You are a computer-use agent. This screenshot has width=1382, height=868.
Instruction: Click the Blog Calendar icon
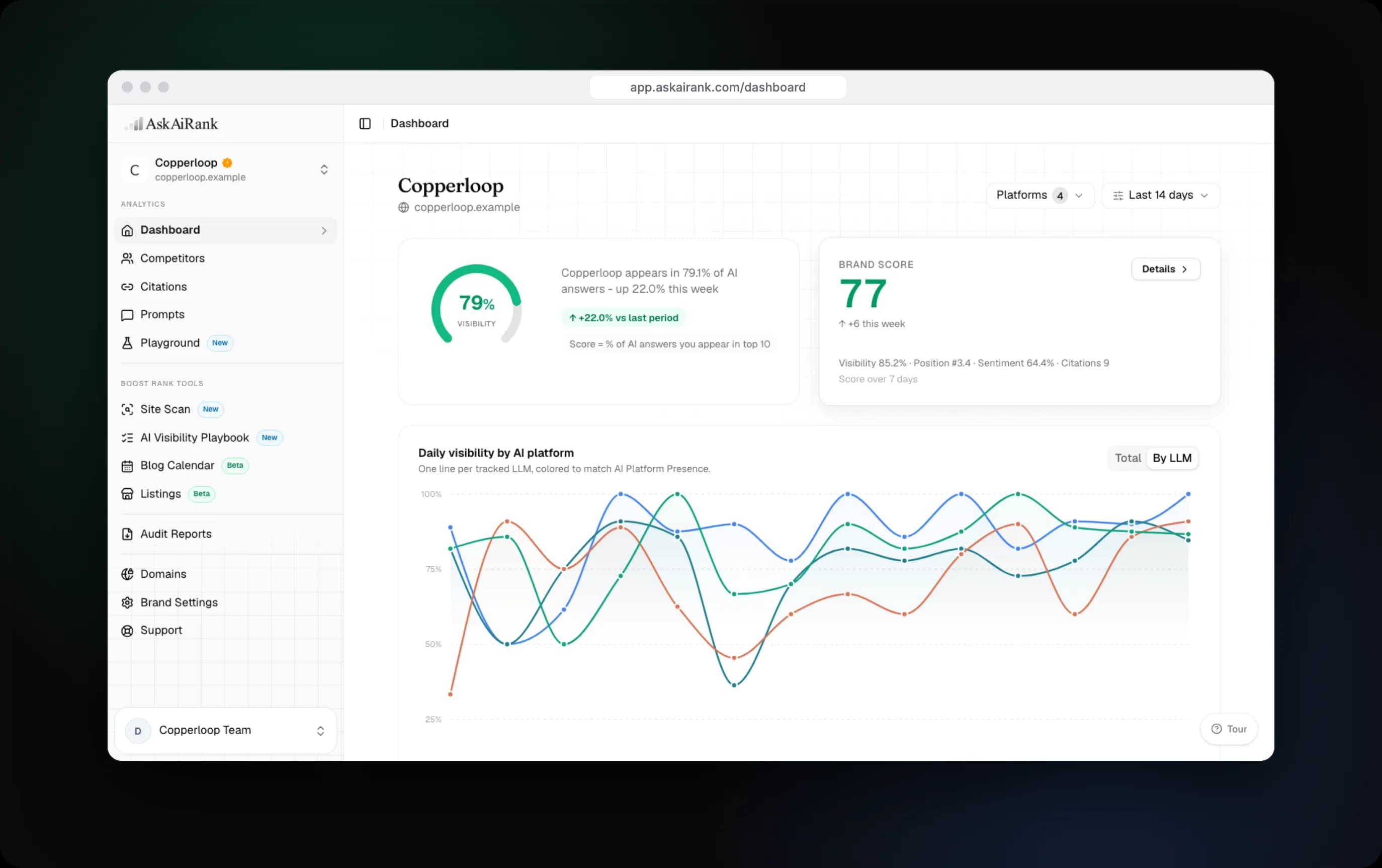coord(127,466)
